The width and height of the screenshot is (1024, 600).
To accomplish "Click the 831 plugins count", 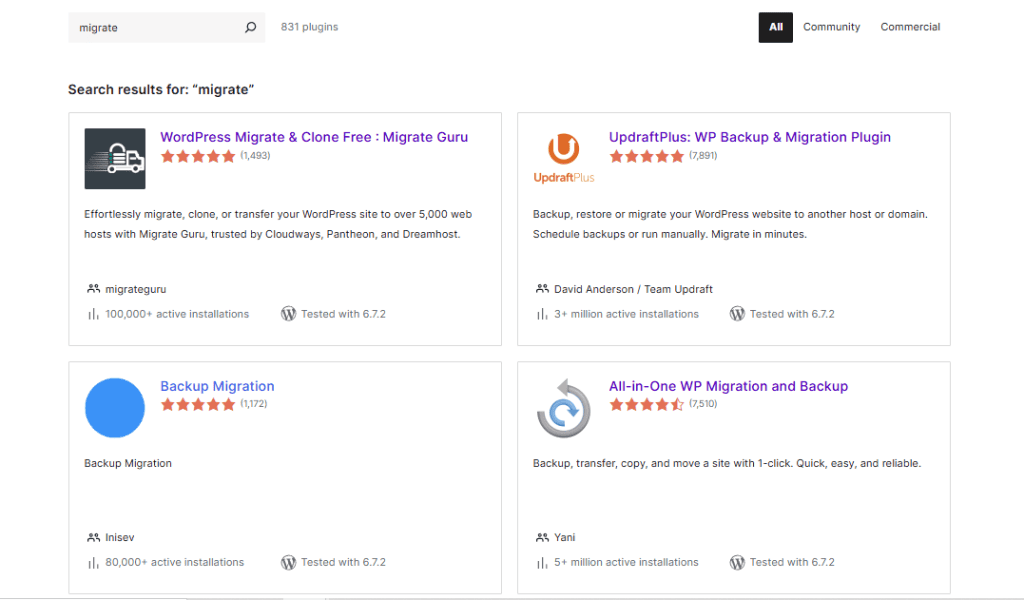I will tap(310, 27).
